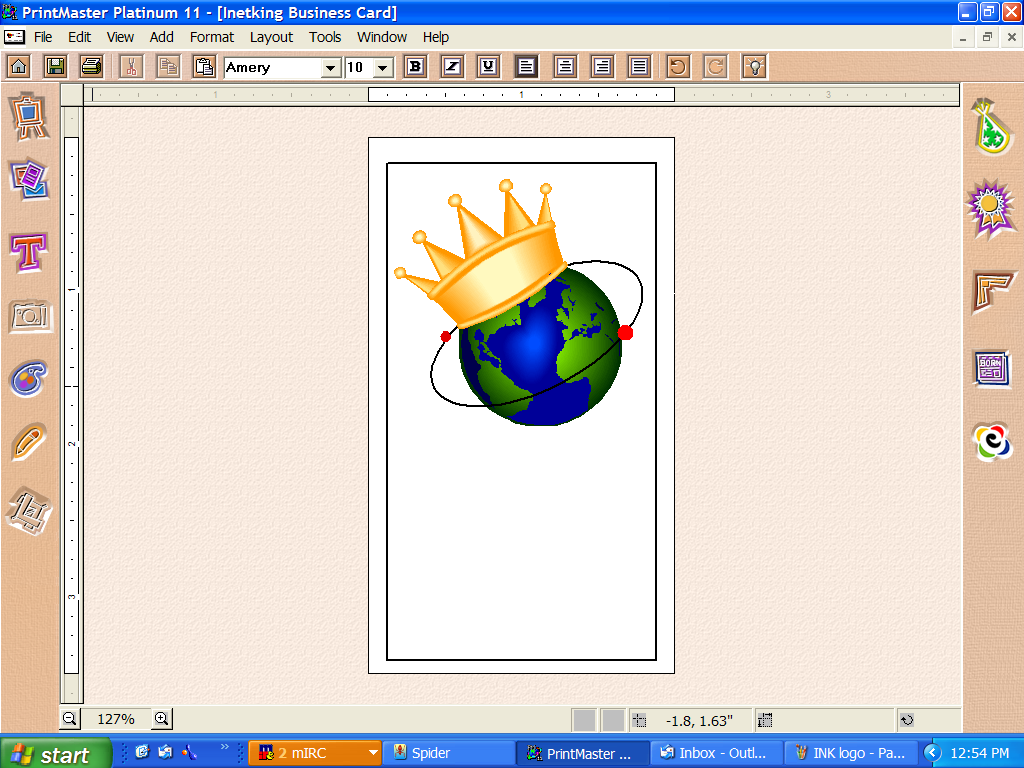Screen dimensions: 1024x768
Task: Select the camera photo tool in left sidebar
Action: (30, 317)
